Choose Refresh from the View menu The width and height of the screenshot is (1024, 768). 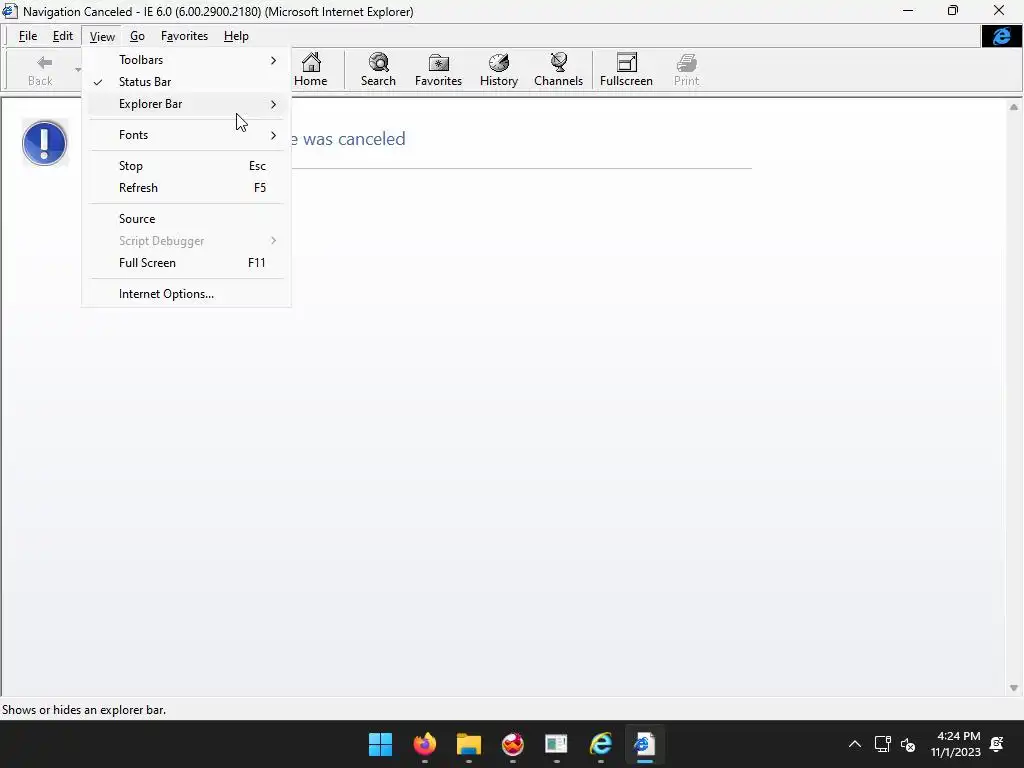click(x=186, y=188)
